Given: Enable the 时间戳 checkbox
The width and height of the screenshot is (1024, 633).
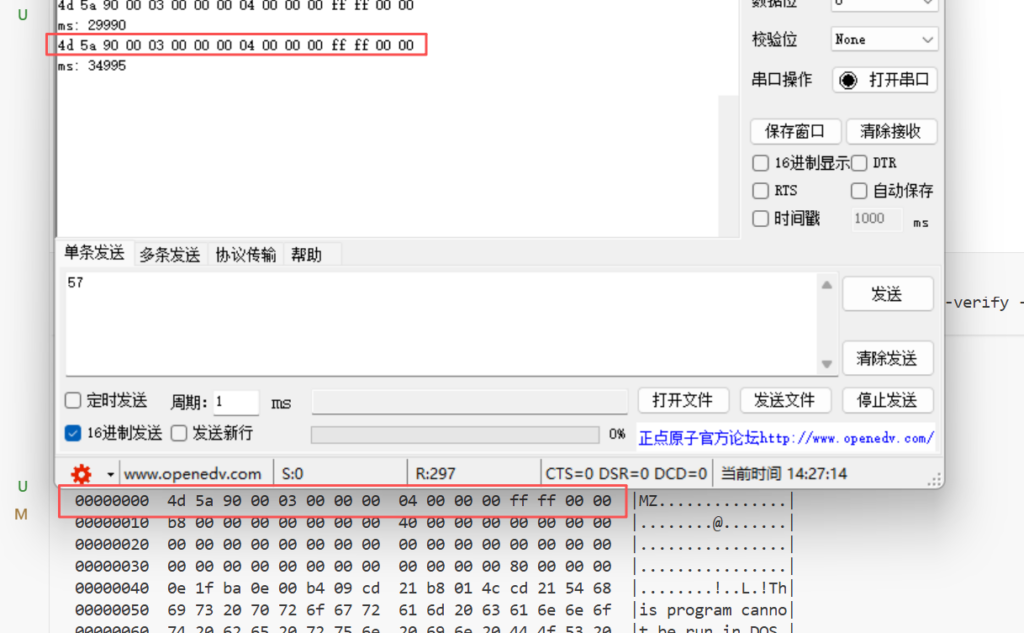Looking at the screenshot, I should tap(760, 218).
